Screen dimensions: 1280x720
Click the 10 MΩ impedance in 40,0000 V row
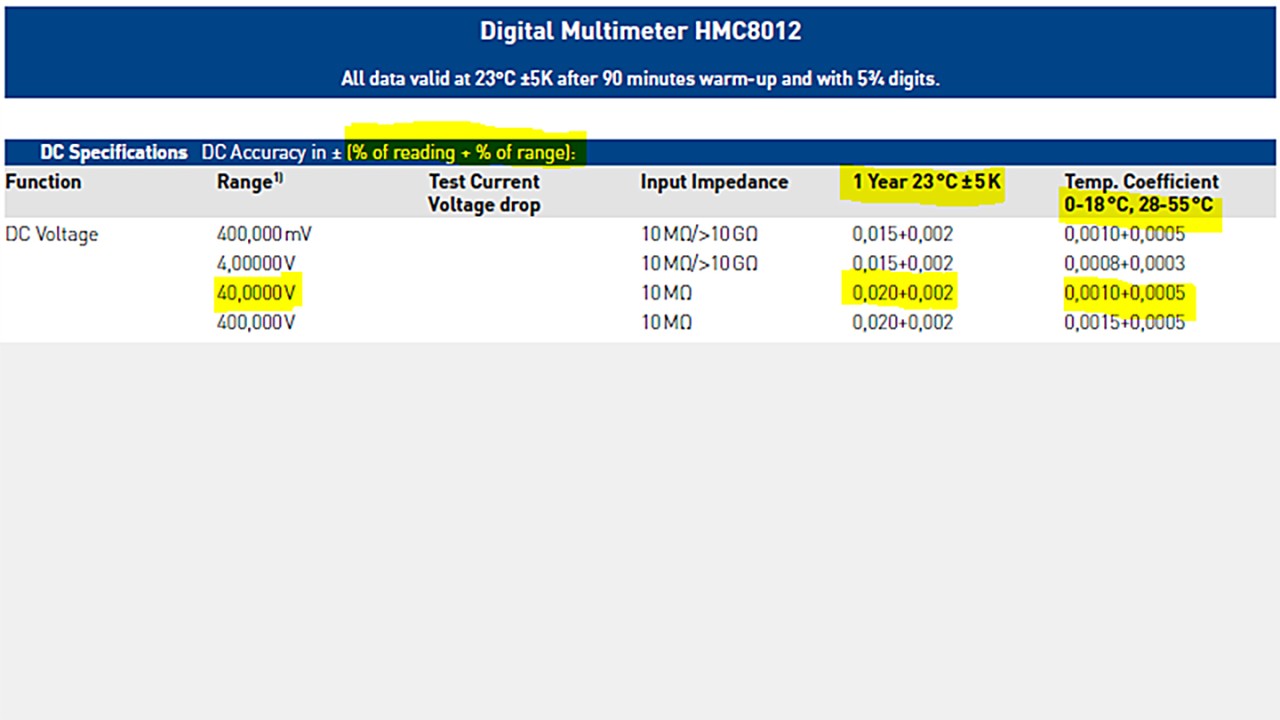pyautogui.click(x=667, y=293)
